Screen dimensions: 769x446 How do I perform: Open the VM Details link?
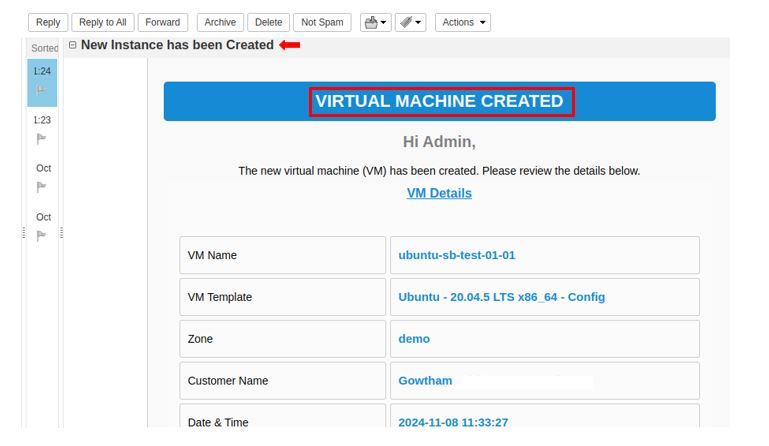439,193
